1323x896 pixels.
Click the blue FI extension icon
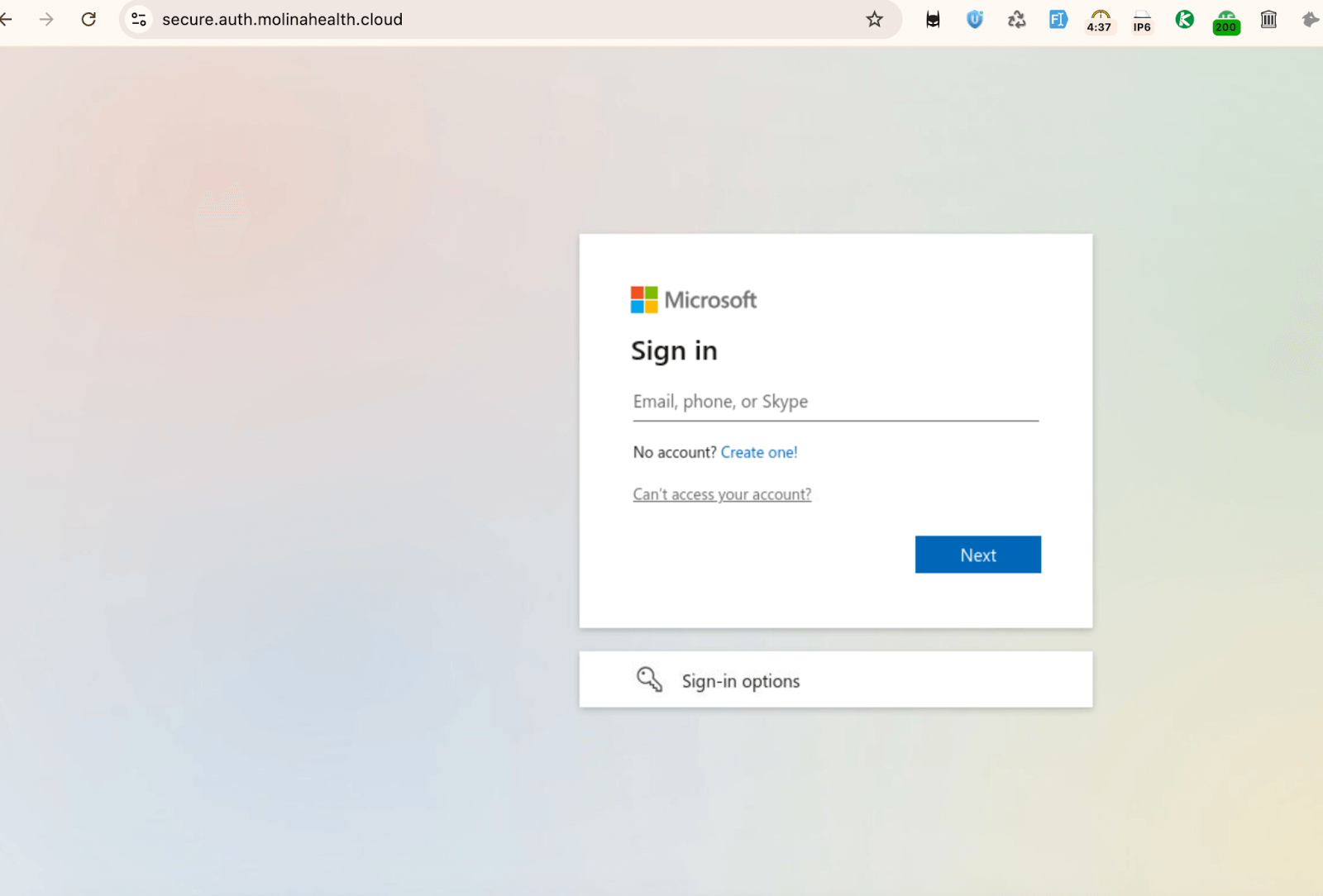point(1058,20)
